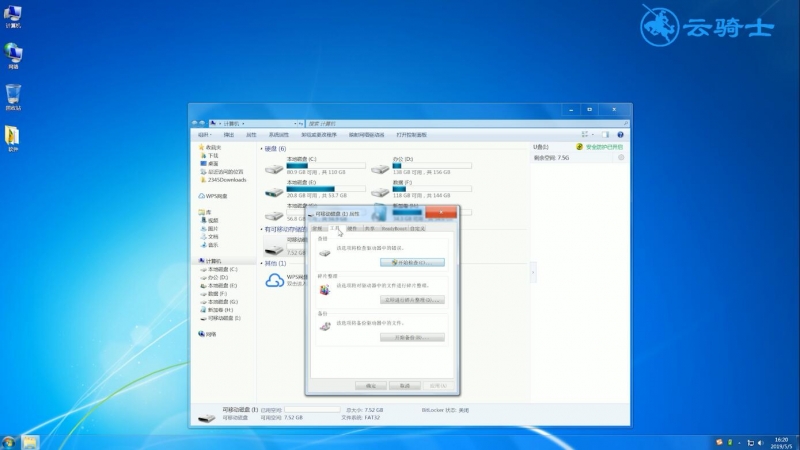The image size is (800, 450).
Task: Select the 56.8 GB local disk icon
Action: click(274, 215)
